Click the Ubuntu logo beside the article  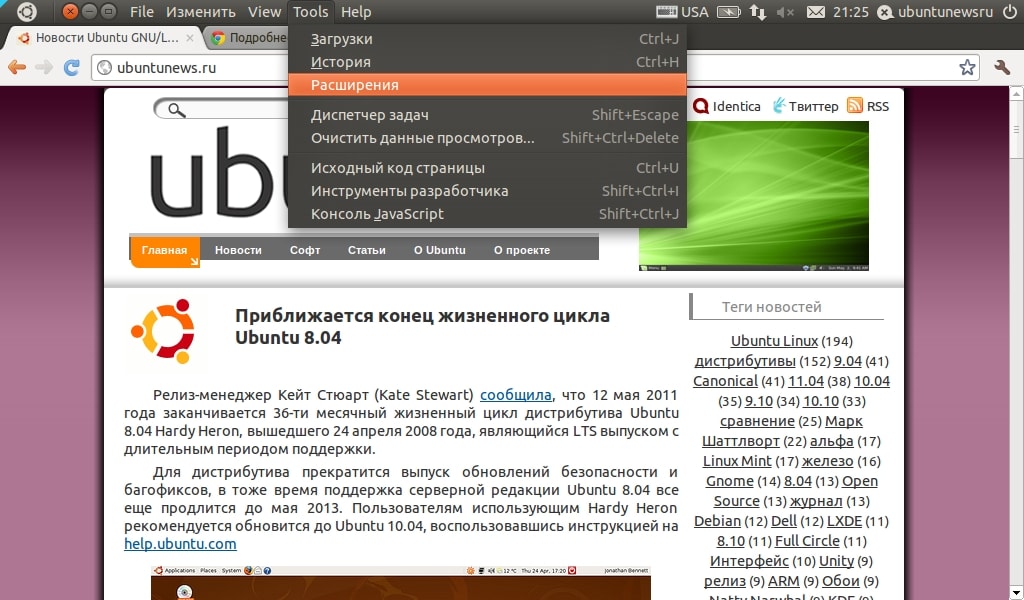(x=164, y=331)
